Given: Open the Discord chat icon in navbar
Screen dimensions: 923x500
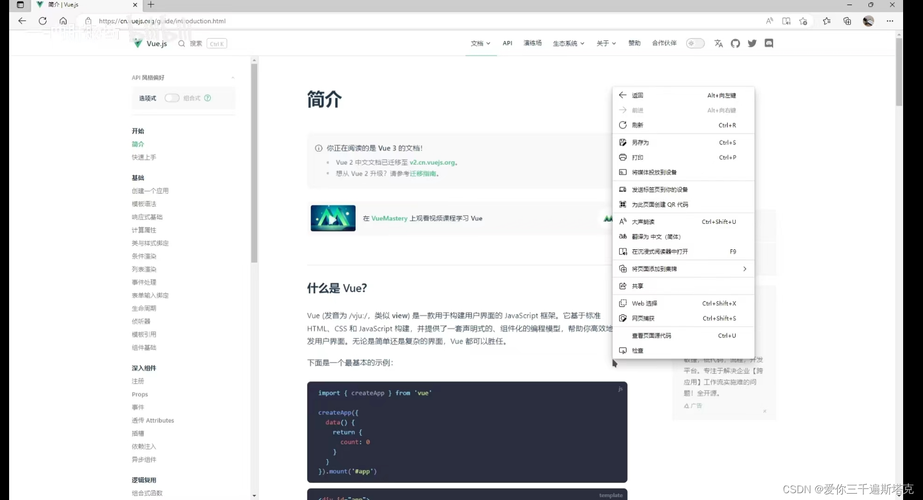Looking at the screenshot, I should (769, 44).
